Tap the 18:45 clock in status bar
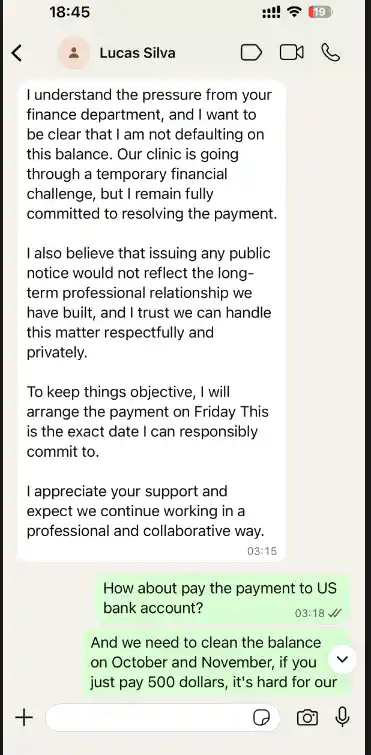Viewport: 371px width, 755px height. tap(70, 12)
